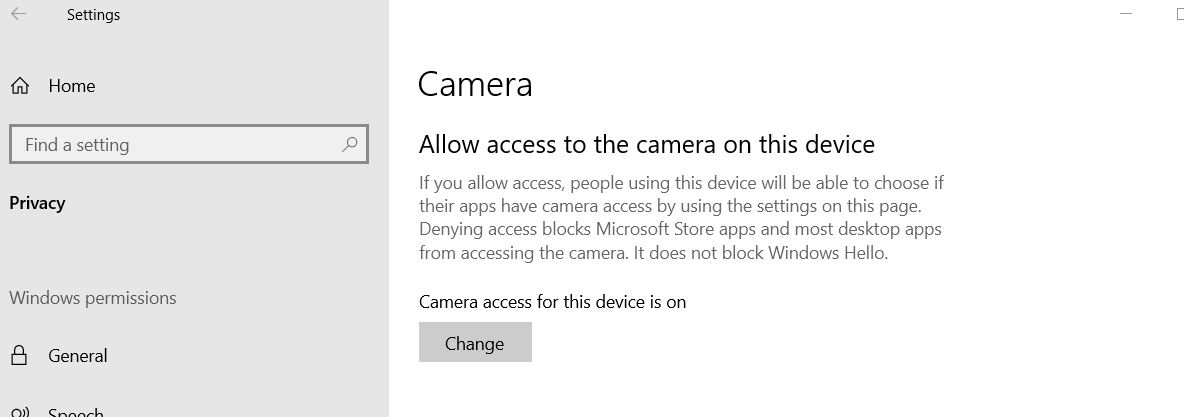Image resolution: width=1184 pixels, height=417 pixels.
Task: Click the Settings window title text
Action: tap(93, 14)
